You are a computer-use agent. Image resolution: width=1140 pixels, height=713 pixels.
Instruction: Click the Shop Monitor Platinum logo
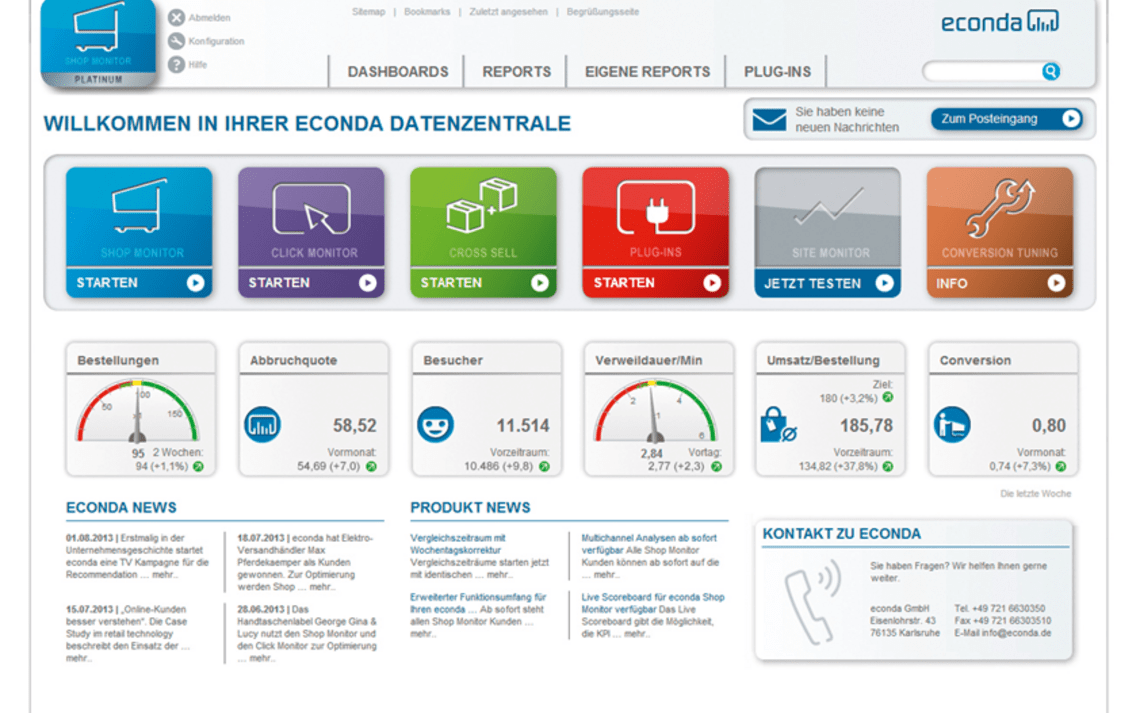[x=98, y=44]
